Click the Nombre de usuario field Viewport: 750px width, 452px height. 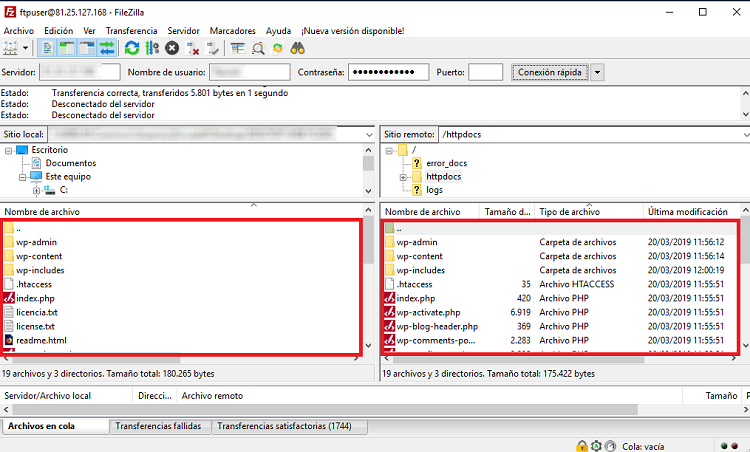(x=250, y=72)
